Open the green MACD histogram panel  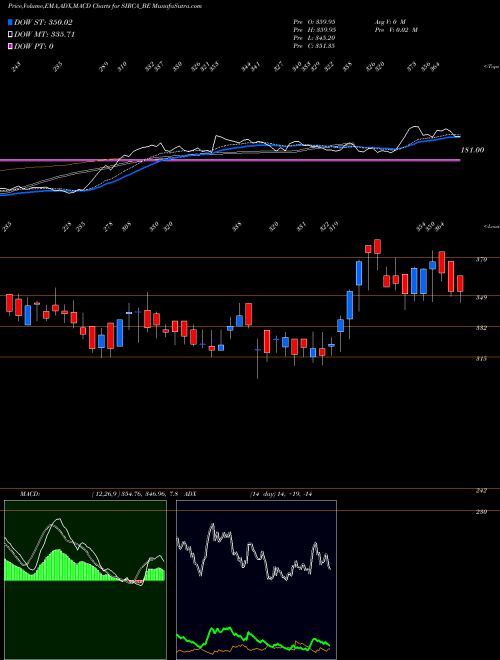pyautogui.click(x=85, y=580)
